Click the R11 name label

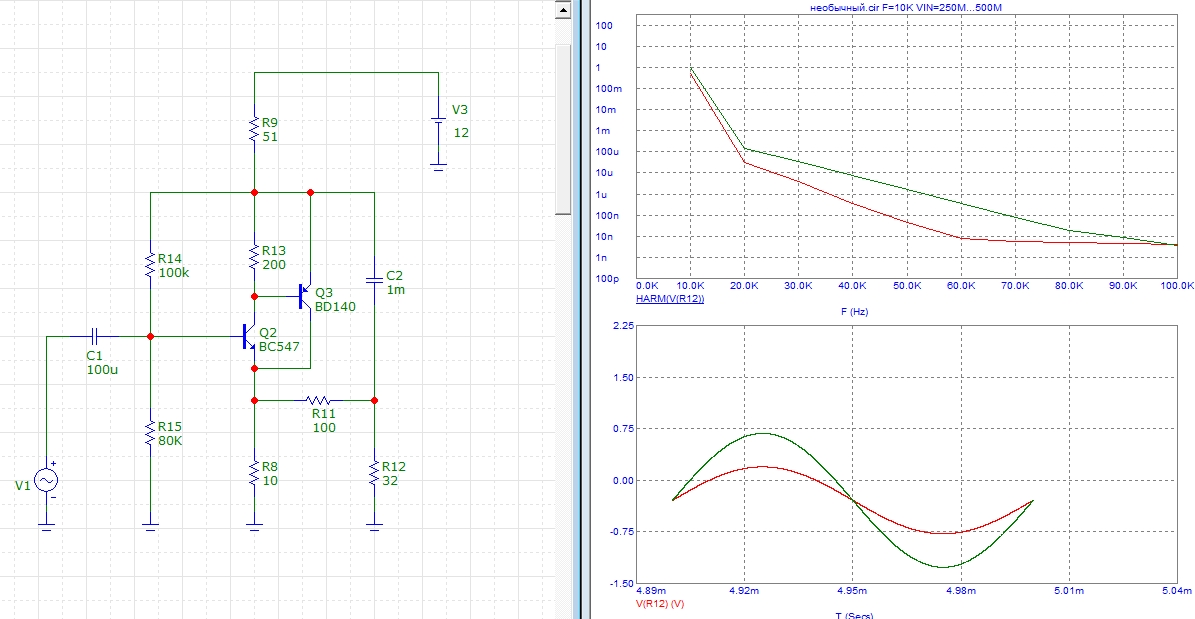tap(324, 412)
